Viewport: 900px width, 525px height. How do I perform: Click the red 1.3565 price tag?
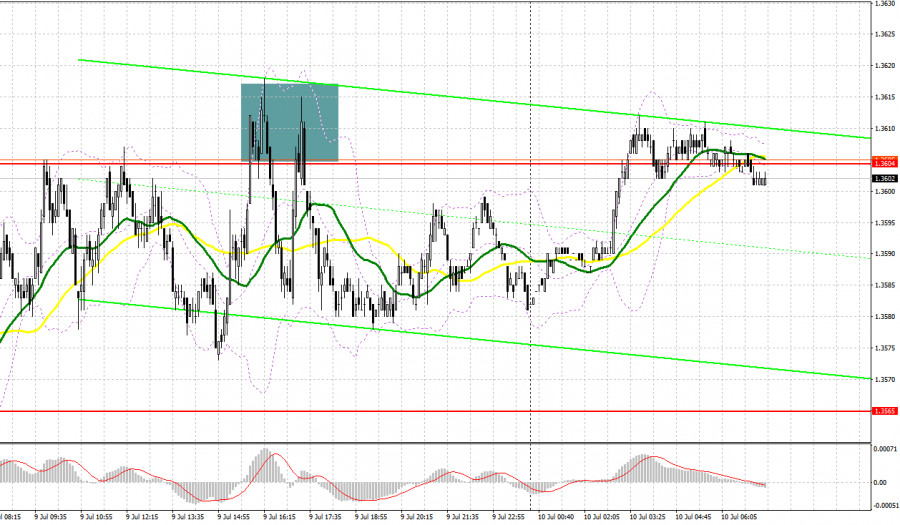click(885, 411)
